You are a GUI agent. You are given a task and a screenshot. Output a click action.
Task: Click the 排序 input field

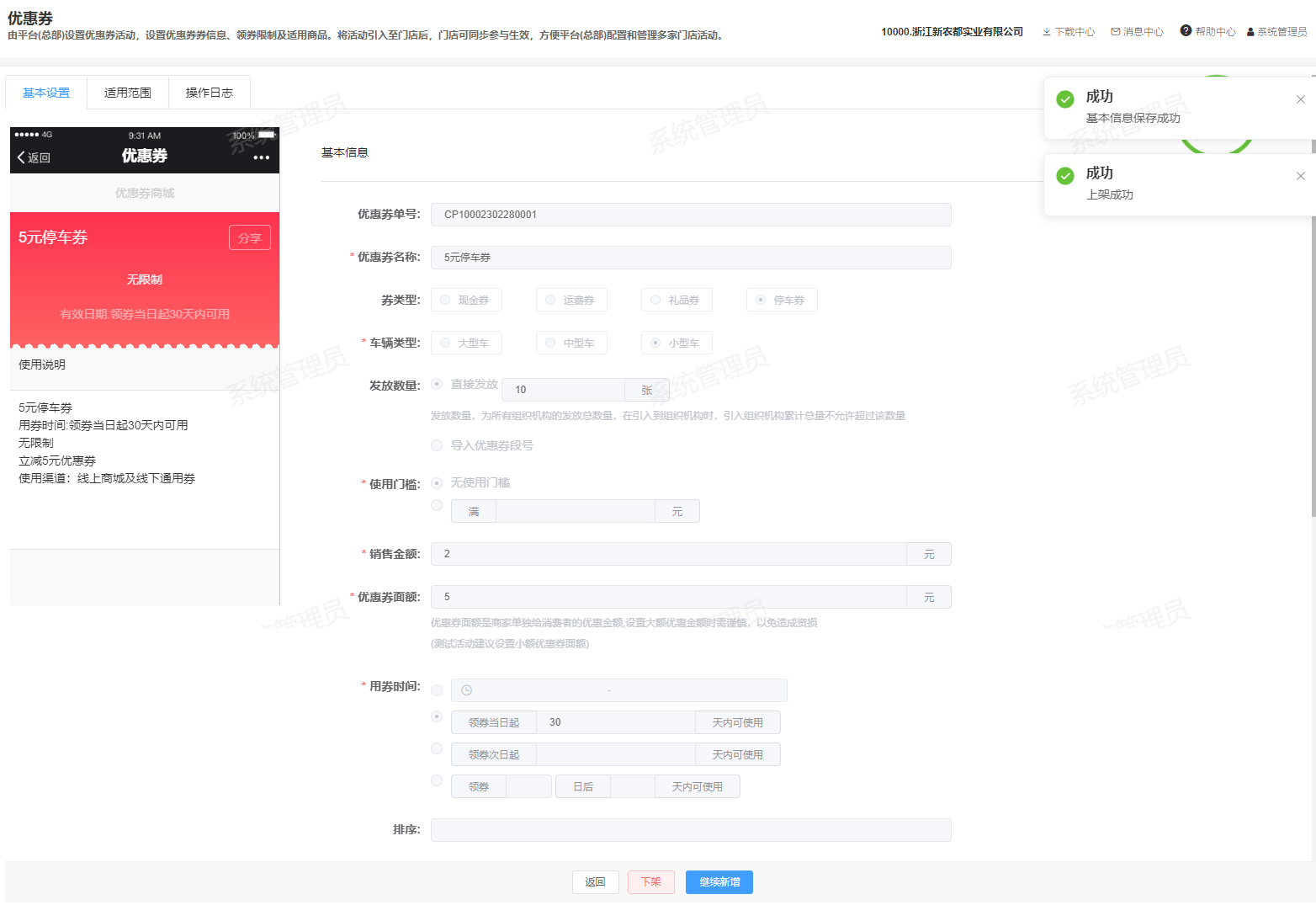(x=691, y=830)
